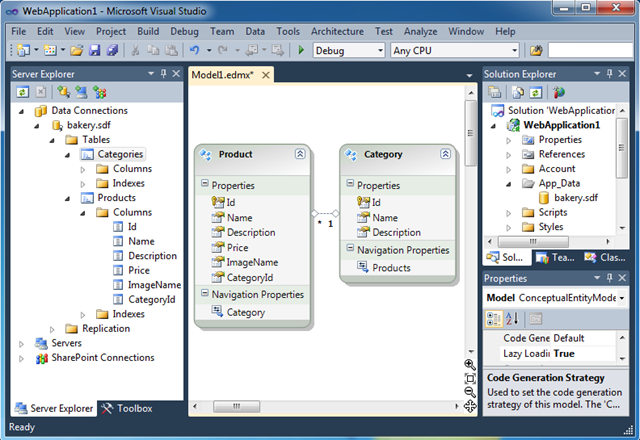
Task: Zoom out on the model diagram
Action: click(x=470, y=392)
